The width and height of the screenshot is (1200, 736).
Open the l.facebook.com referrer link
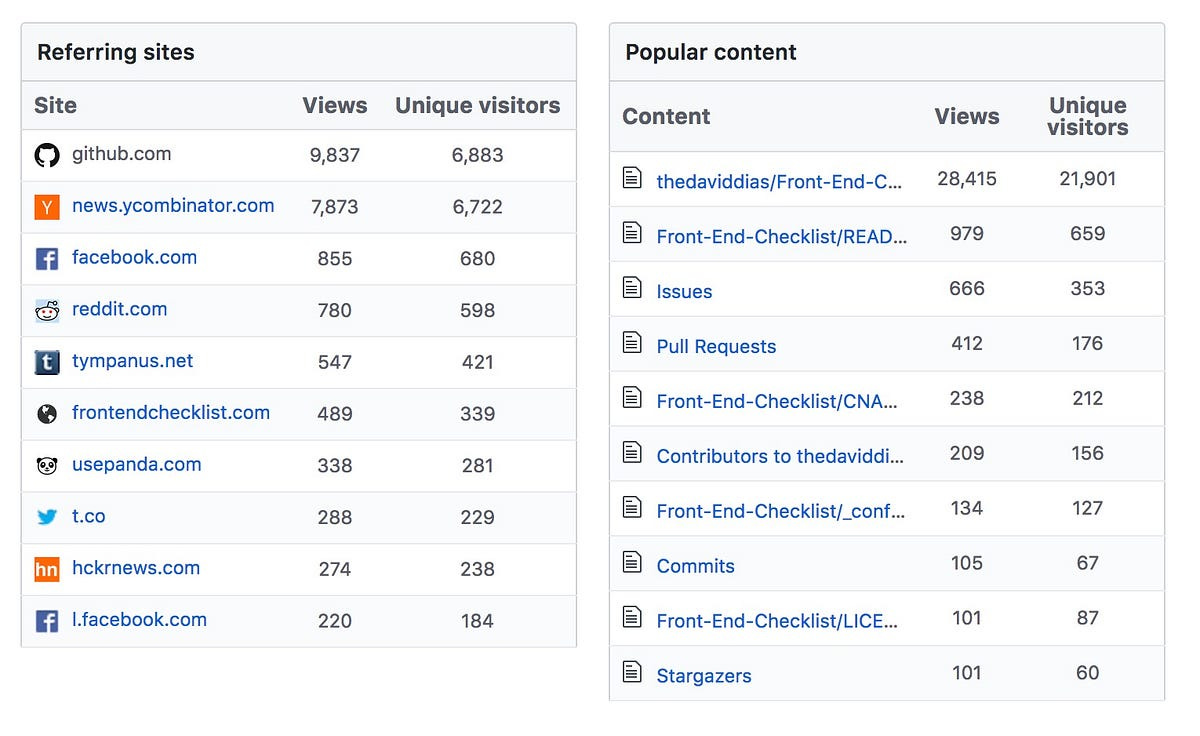(x=139, y=619)
